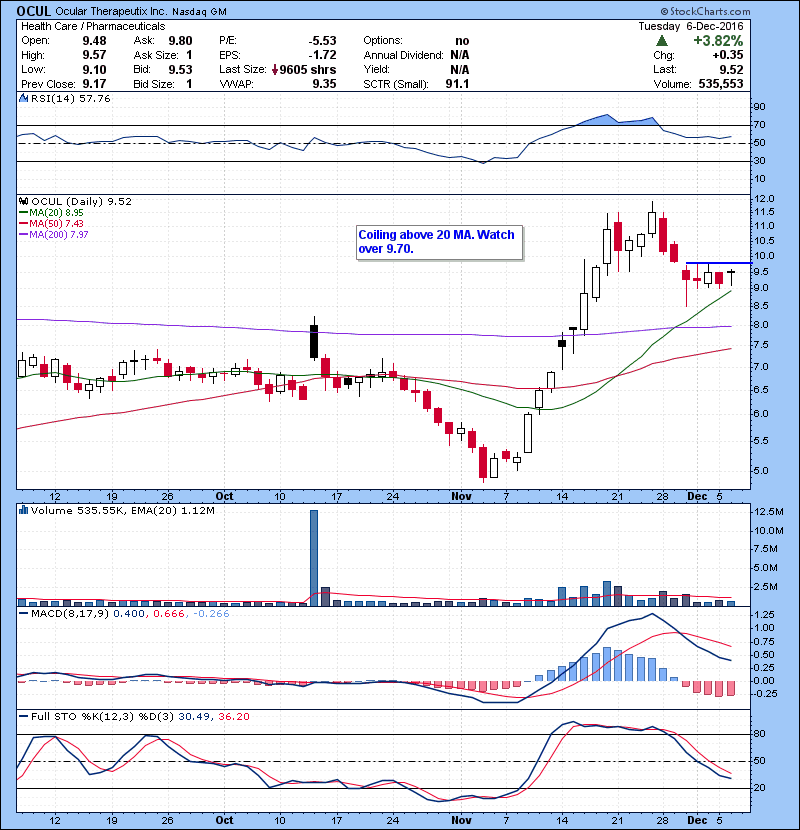Click the tall October volume spike bar
Image resolution: width=800 pixels, height=830 pixels.
pyautogui.click(x=314, y=558)
